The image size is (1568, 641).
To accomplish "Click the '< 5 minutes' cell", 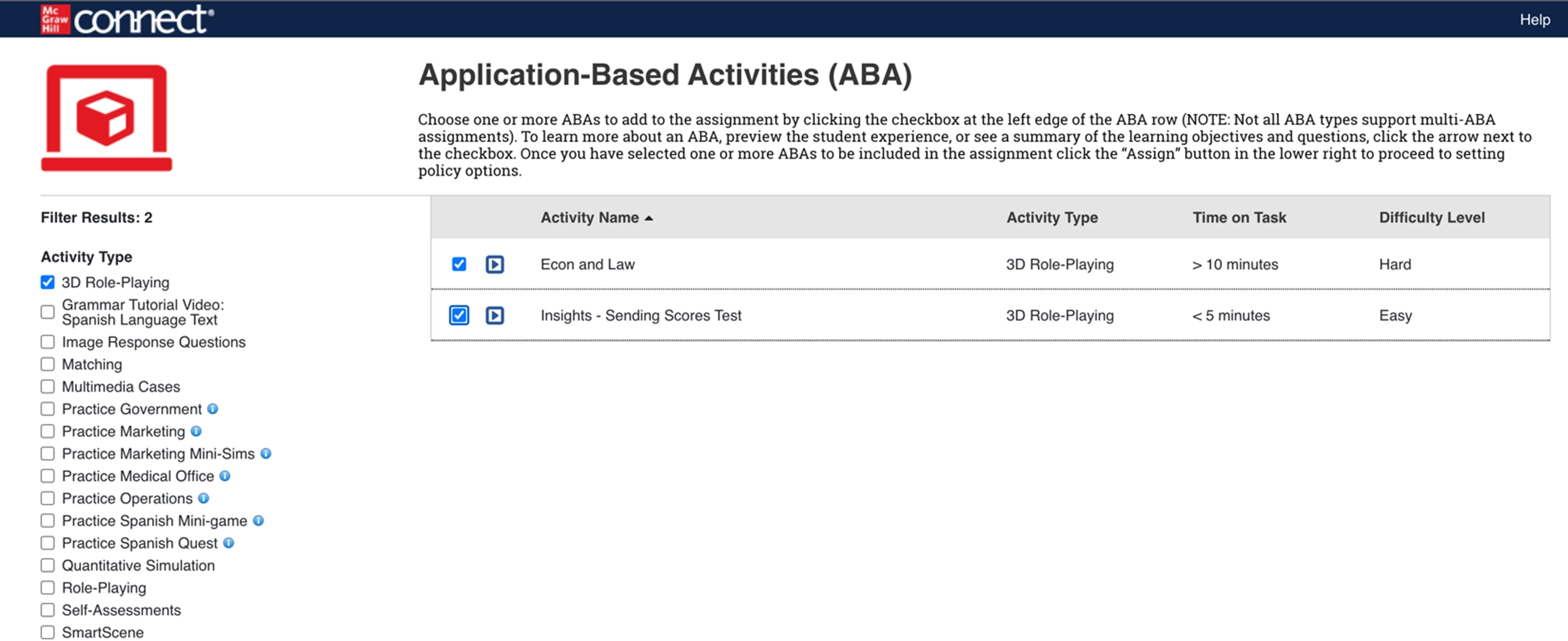I will (1231, 315).
